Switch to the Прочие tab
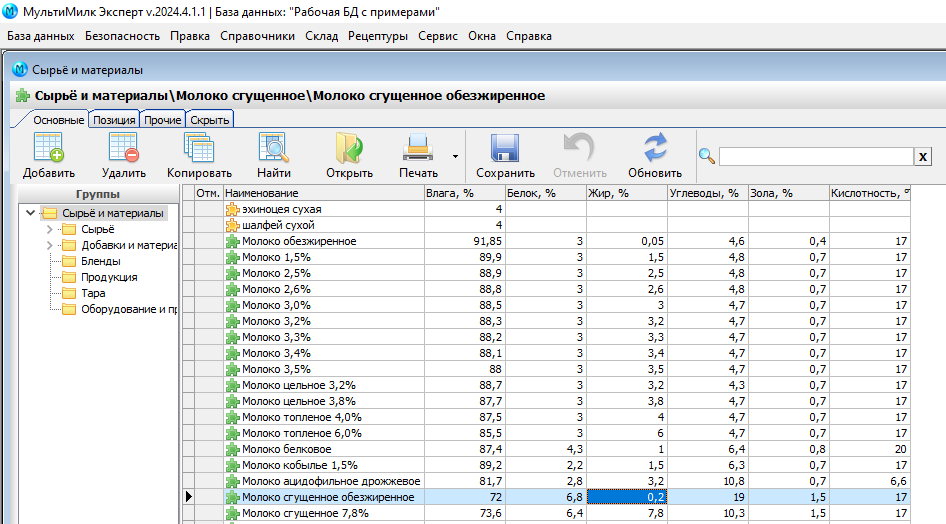The width and height of the screenshot is (946, 524). point(162,120)
